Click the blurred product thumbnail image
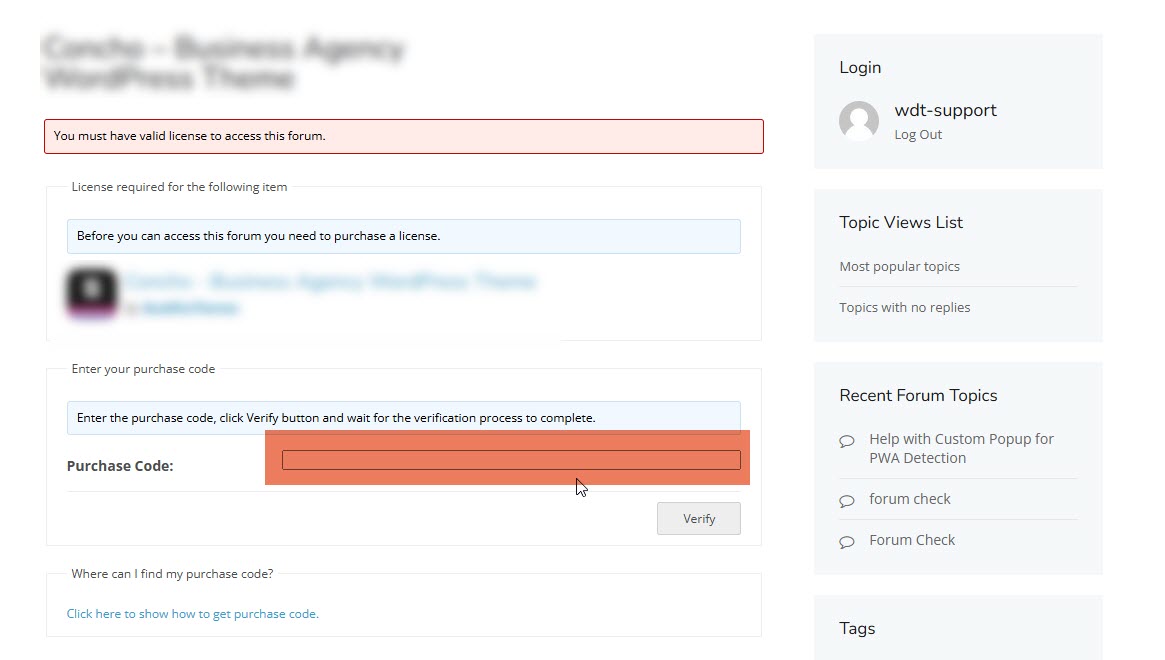The width and height of the screenshot is (1165, 660). (x=91, y=293)
